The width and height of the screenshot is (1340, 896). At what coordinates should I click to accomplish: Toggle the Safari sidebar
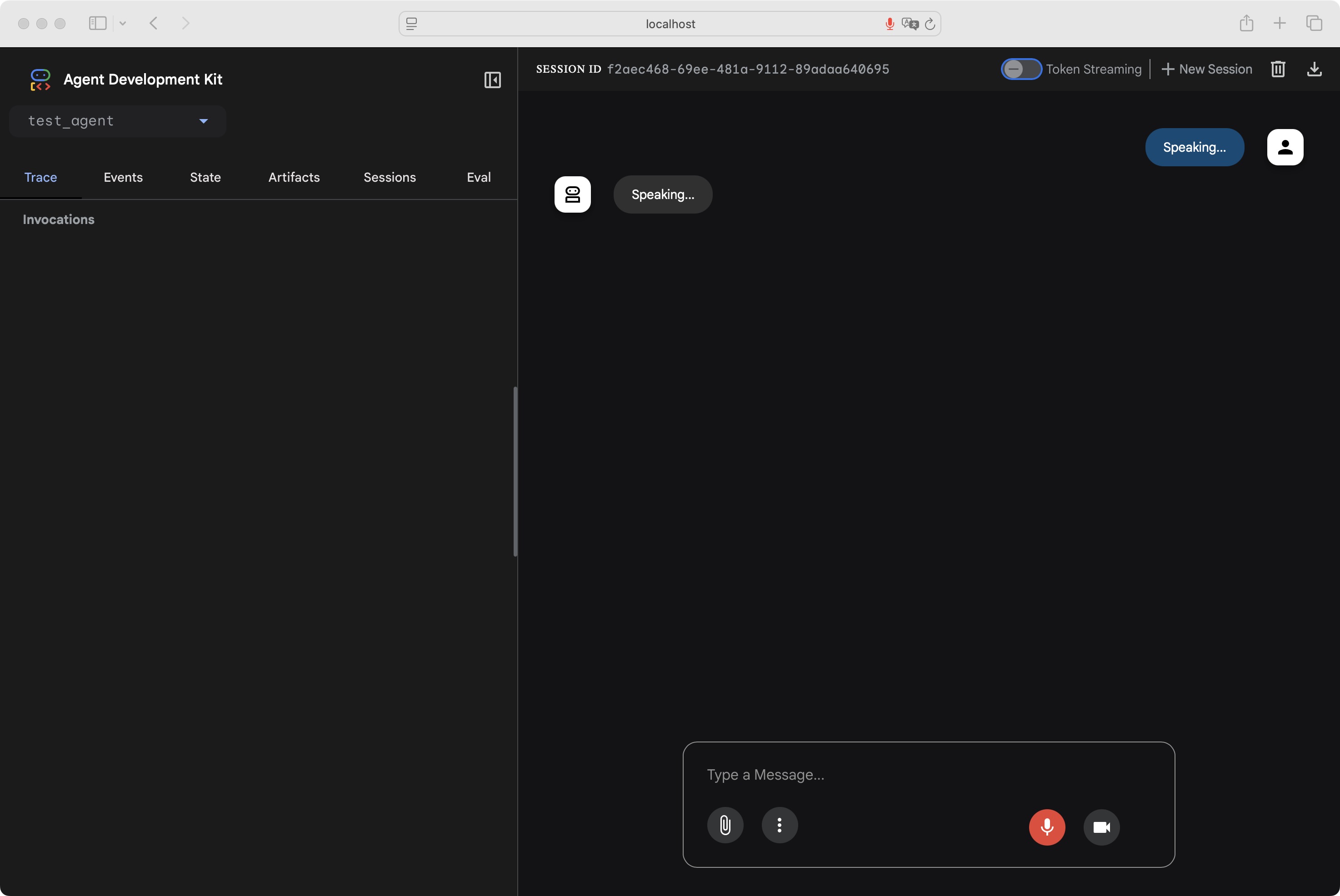[x=98, y=23]
